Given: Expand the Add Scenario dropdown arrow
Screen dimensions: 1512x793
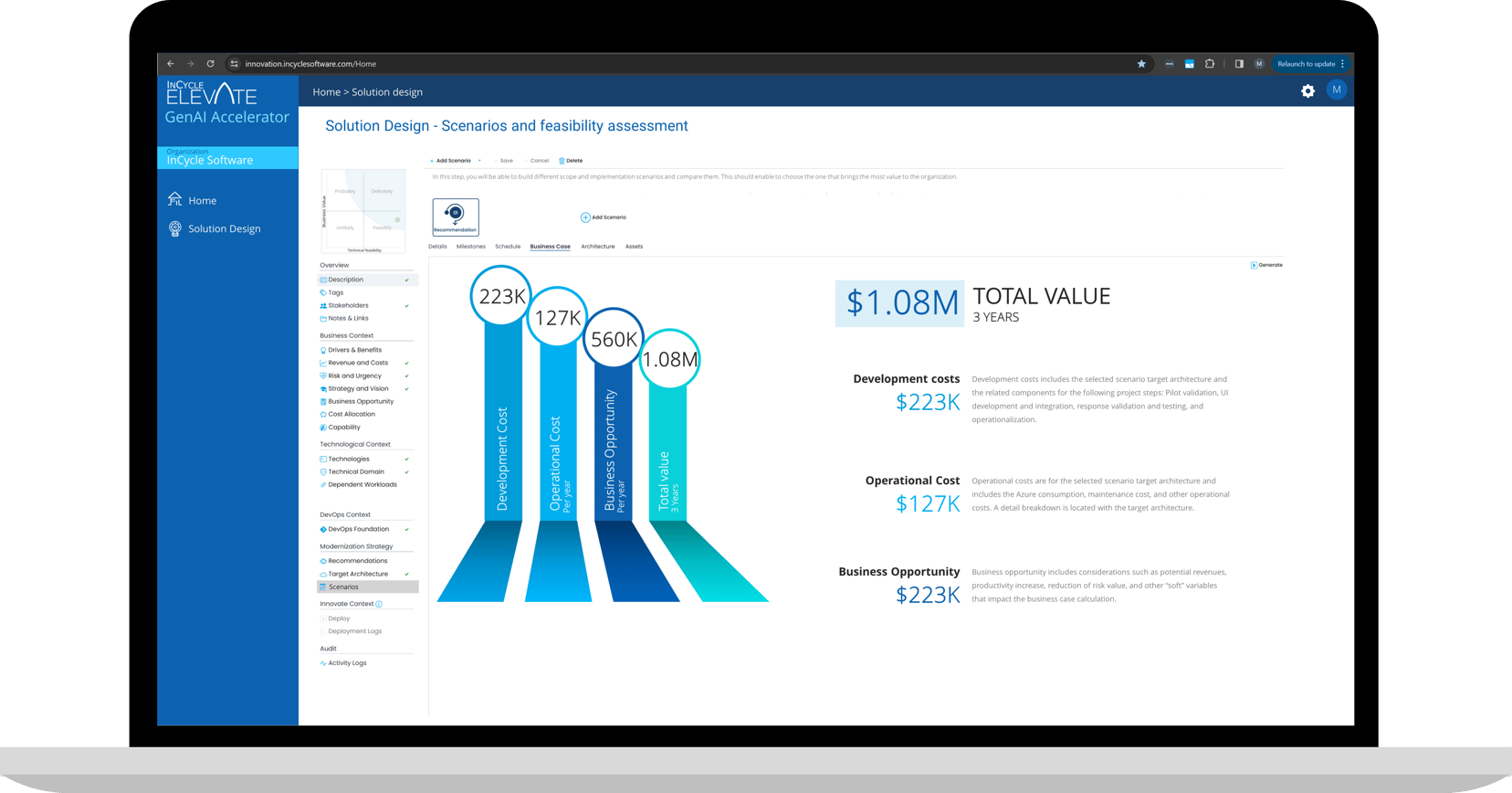Looking at the screenshot, I should [479, 161].
